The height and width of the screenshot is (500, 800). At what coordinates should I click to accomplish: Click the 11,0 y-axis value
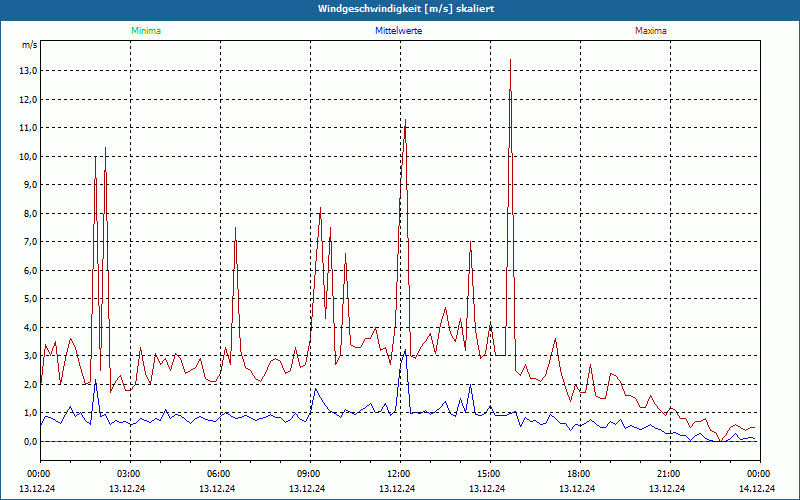tap(28, 128)
